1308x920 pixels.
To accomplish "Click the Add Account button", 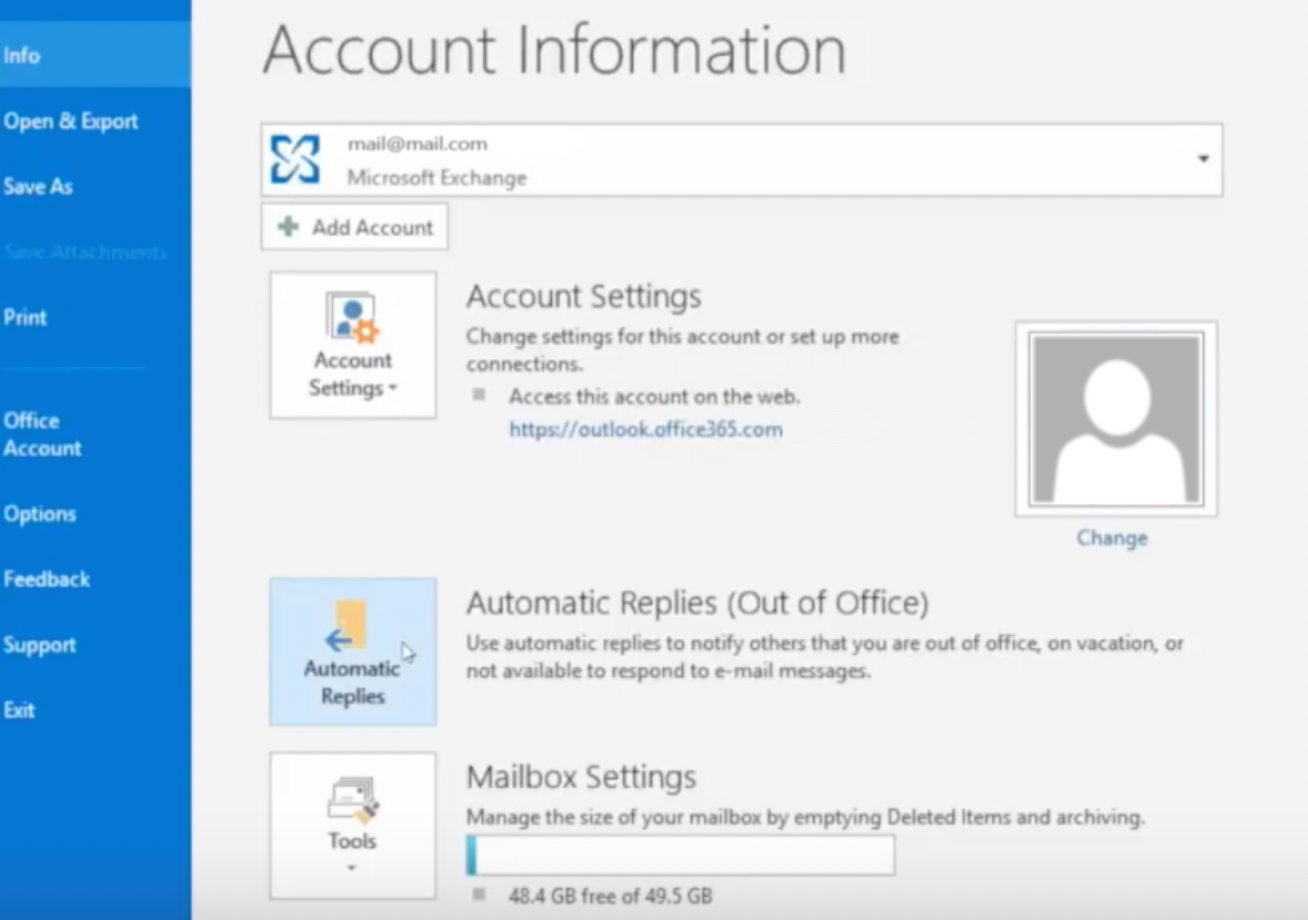I will coord(354,227).
